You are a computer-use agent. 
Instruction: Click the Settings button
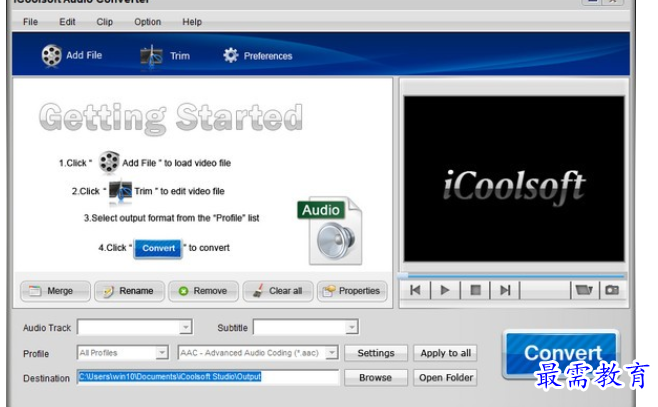pyautogui.click(x=376, y=353)
